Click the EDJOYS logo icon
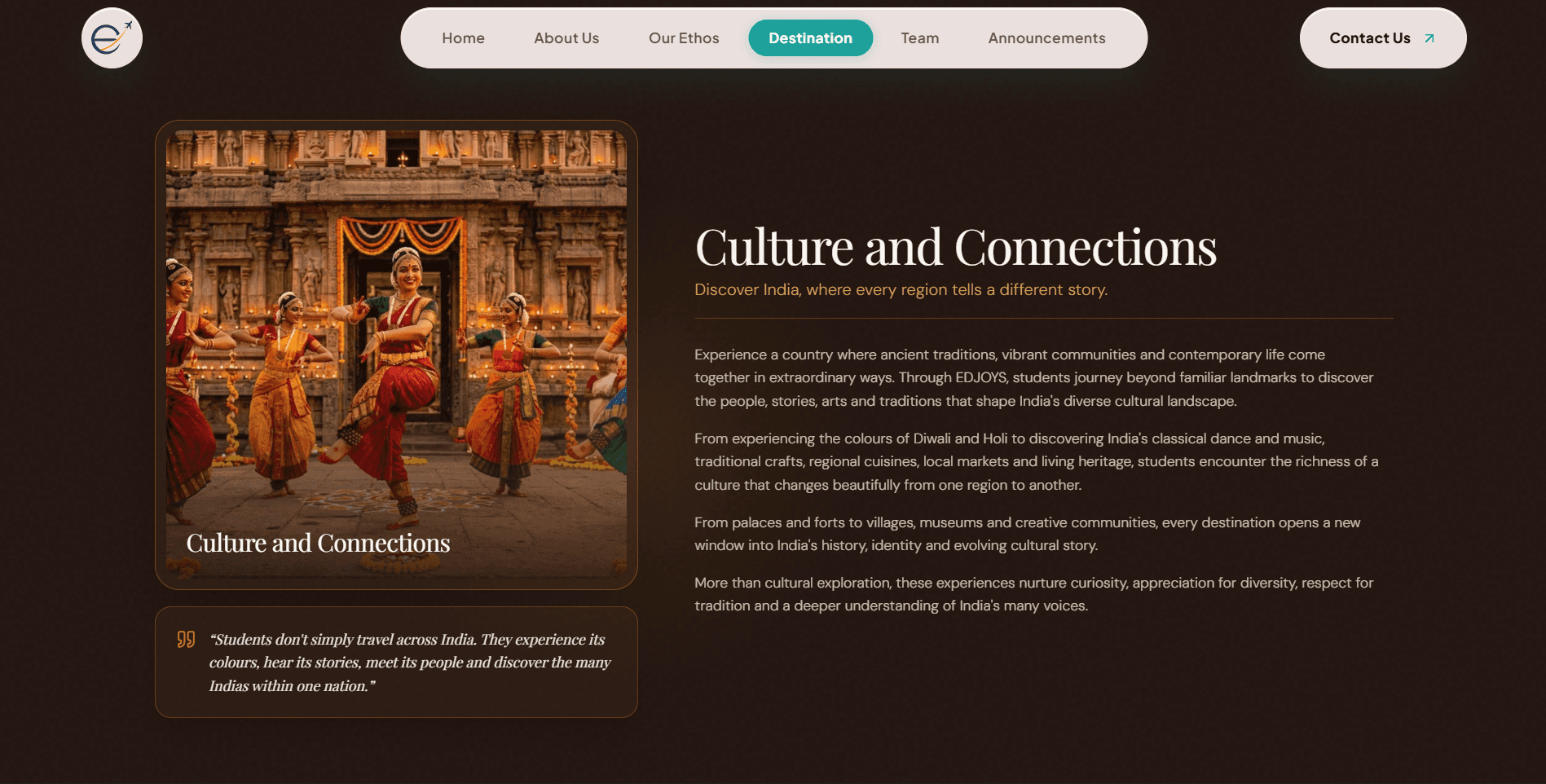 (112, 38)
